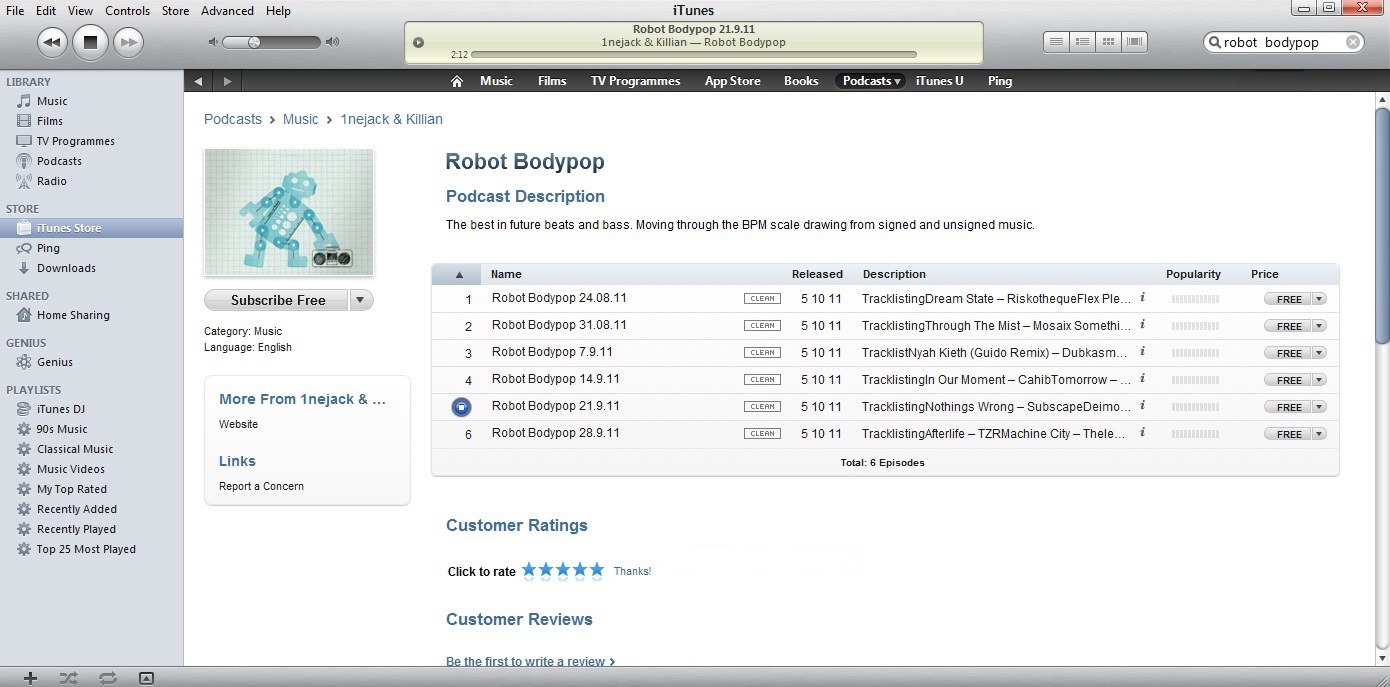The image size is (1390, 687).
Task: Toggle shuffle playback in the bottom bar
Action: (68, 677)
